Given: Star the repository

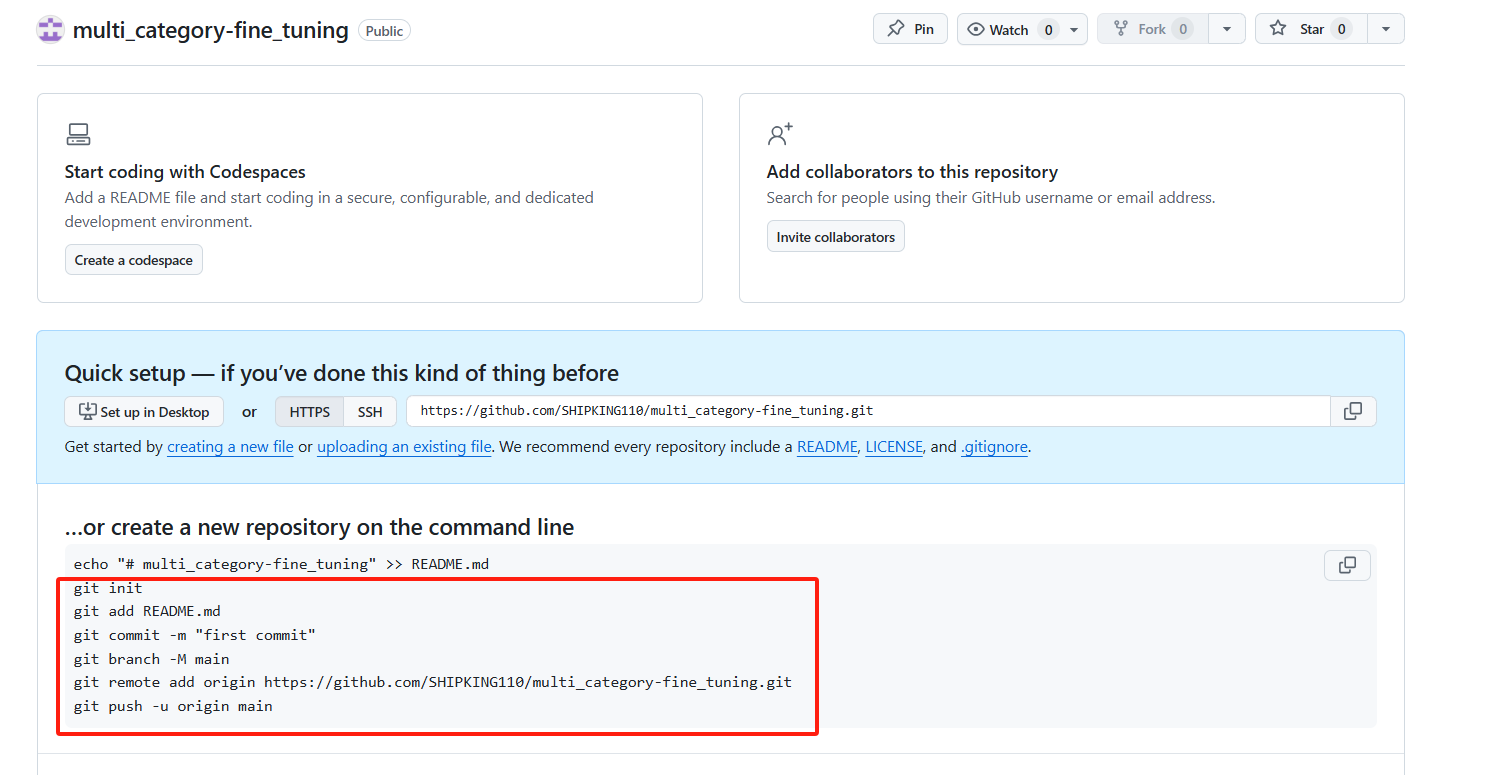Looking at the screenshot, I should tap(1311, 29).
